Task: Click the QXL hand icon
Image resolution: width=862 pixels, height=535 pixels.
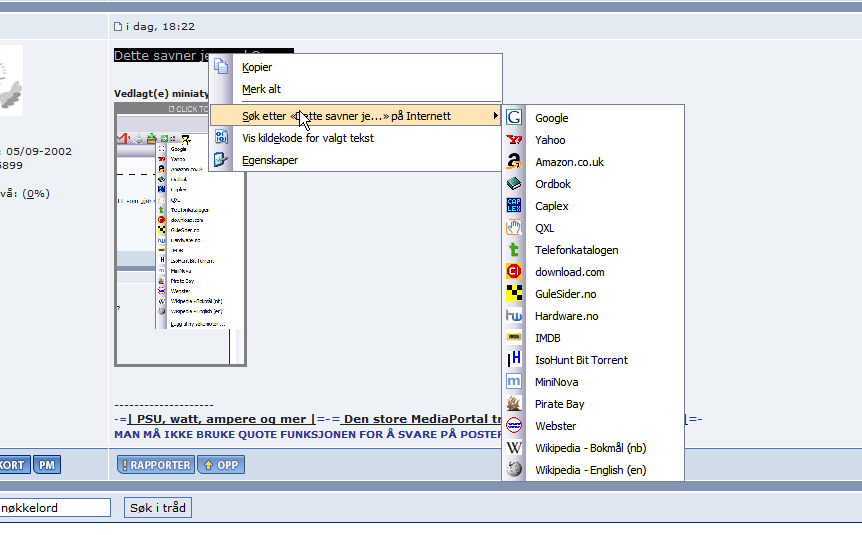Action: click(514, 228)
